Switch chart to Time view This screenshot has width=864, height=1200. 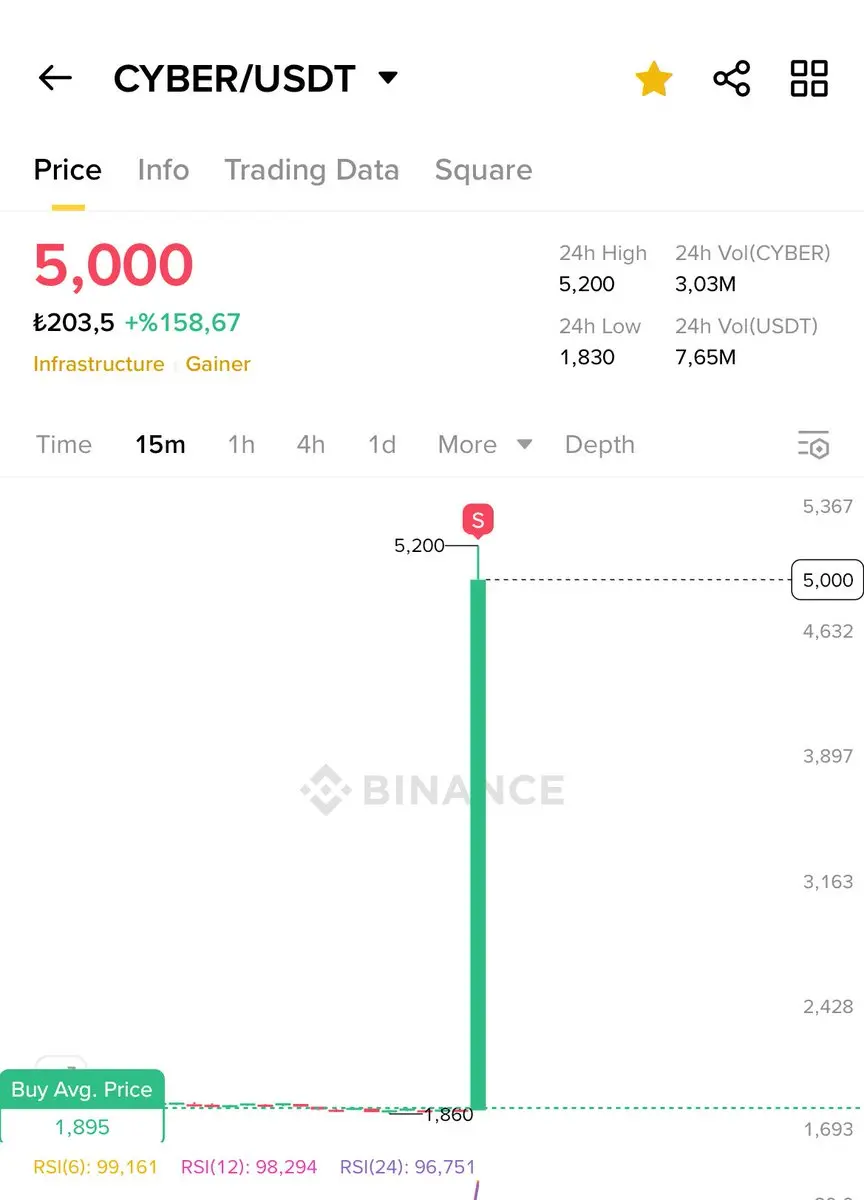click(64, 445)
